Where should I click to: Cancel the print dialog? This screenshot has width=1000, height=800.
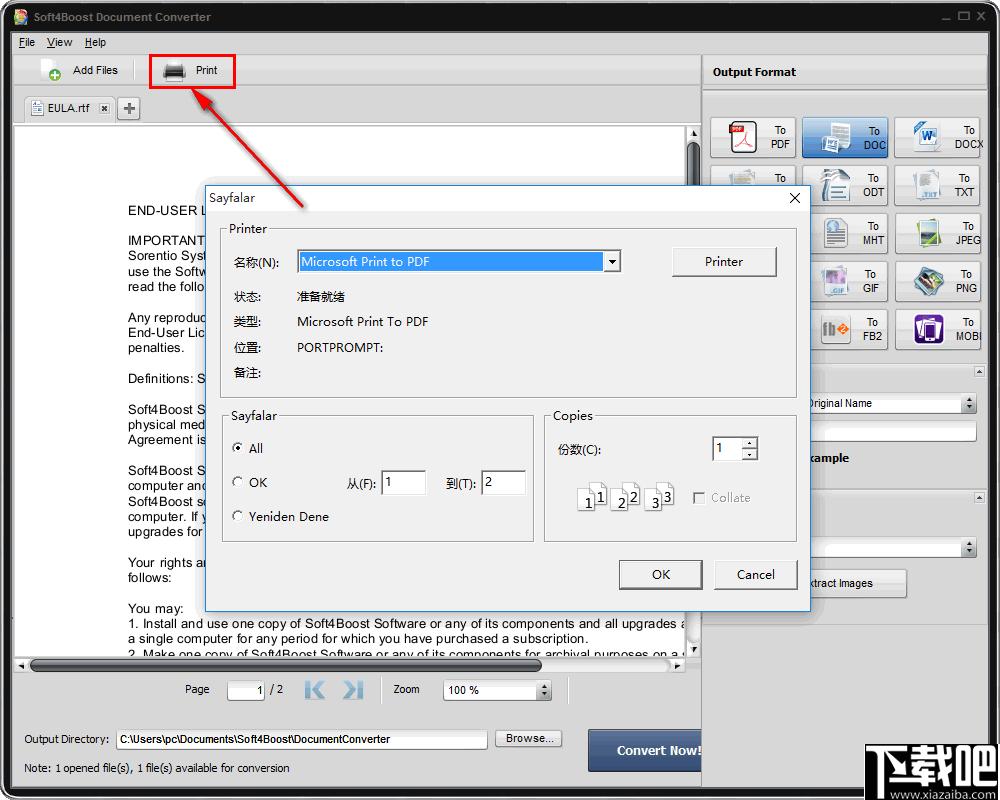(x=756, y=575)
